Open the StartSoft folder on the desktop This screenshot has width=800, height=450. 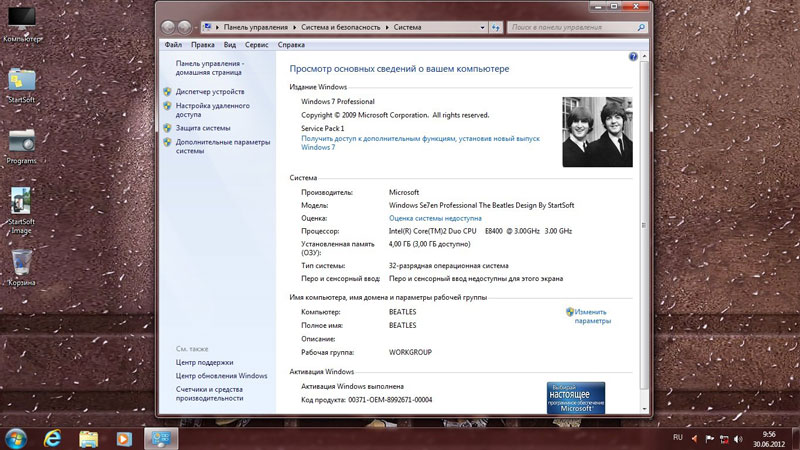(21, 81)
